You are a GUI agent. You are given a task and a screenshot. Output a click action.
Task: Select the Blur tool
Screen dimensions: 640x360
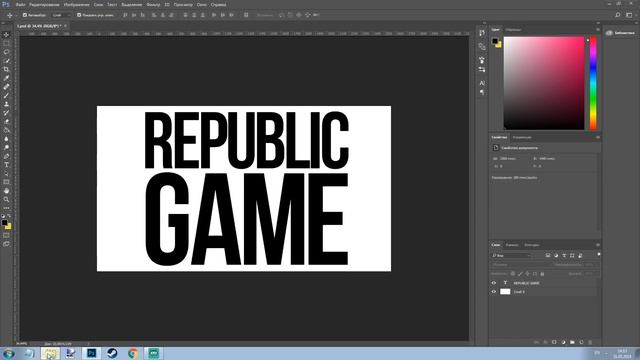point(6,139)
